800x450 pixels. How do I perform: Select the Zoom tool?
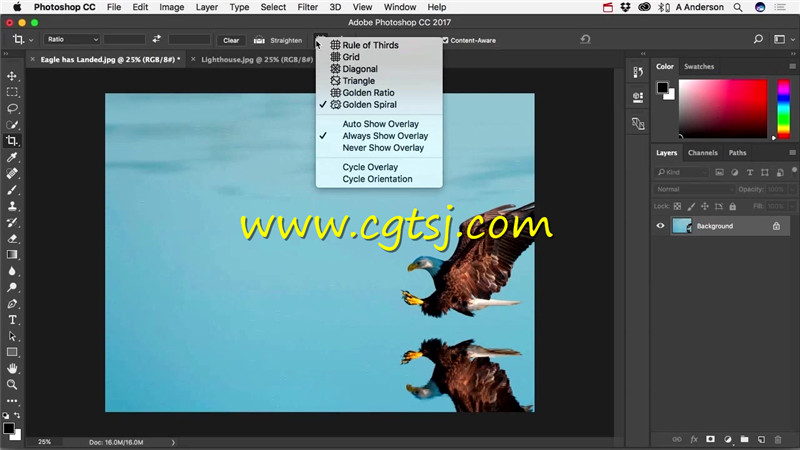click(12, 385)
